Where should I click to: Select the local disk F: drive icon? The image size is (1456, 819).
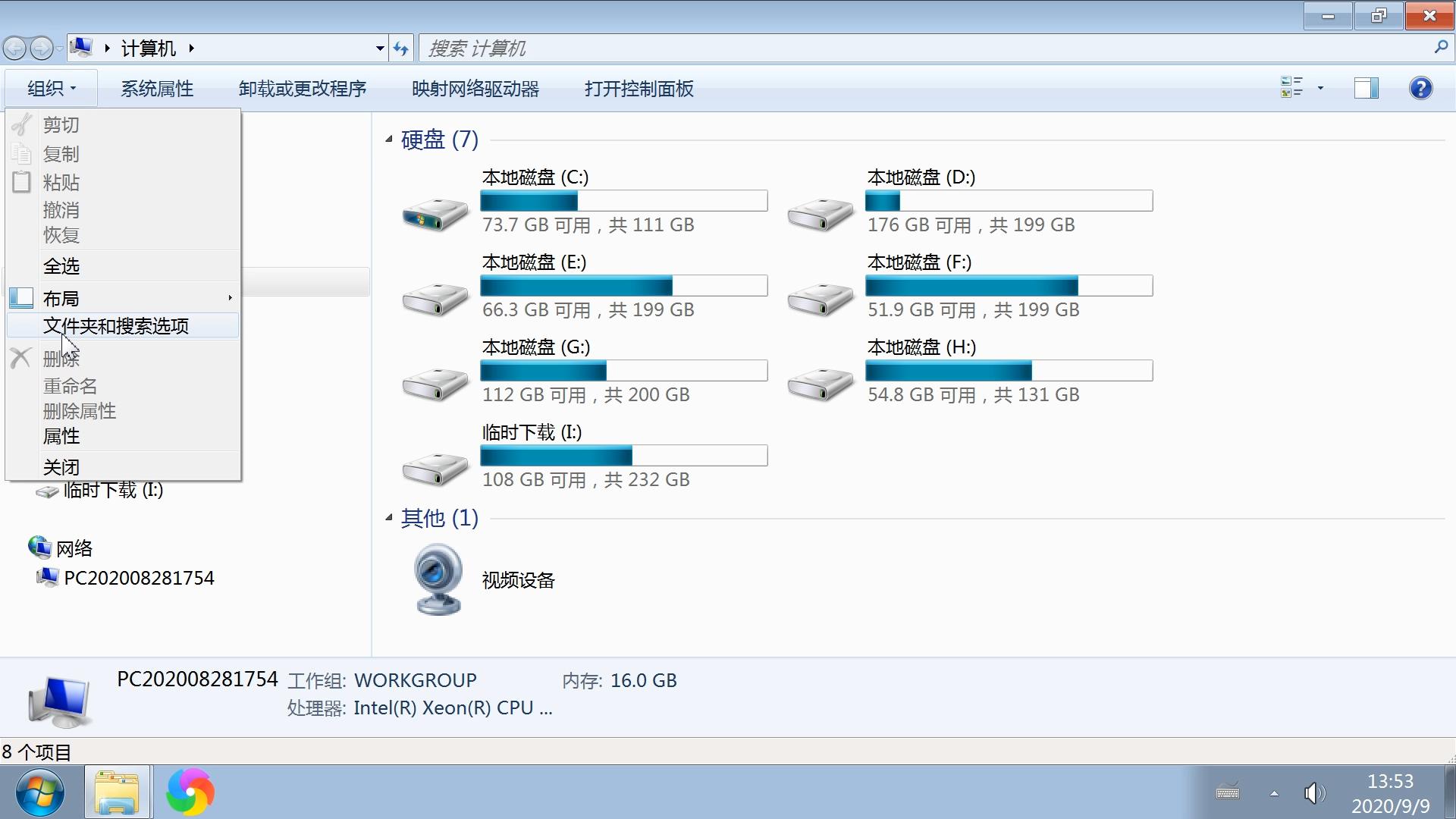(821, 299)
